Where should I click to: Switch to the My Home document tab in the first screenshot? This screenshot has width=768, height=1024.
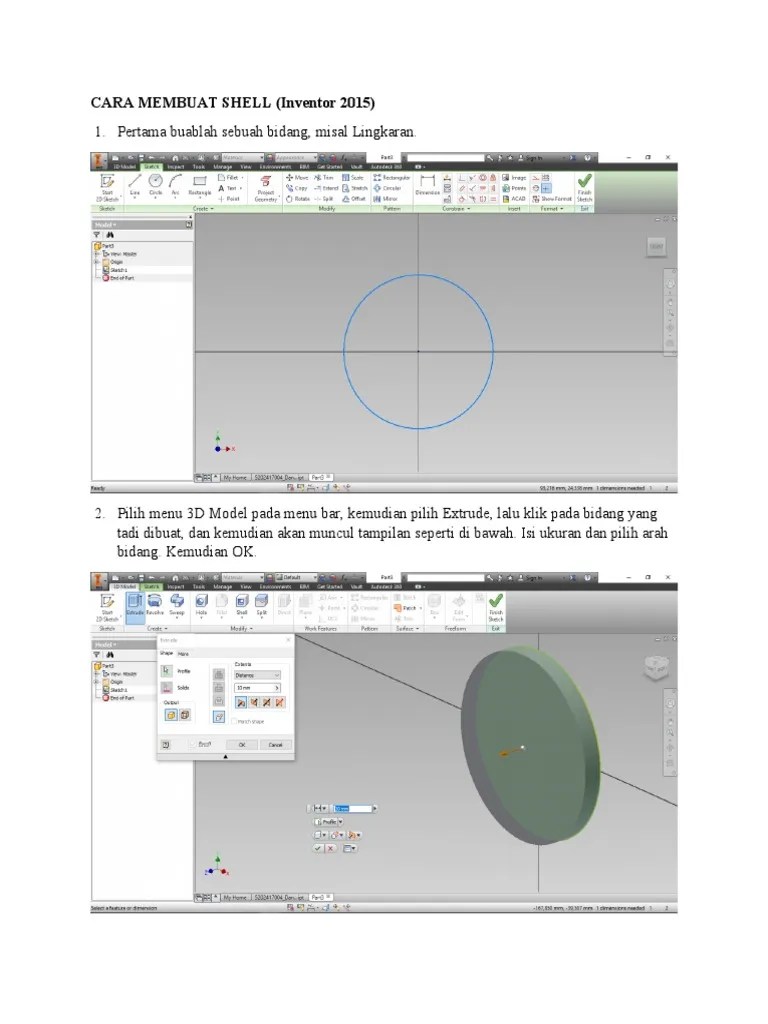point(235,478)
